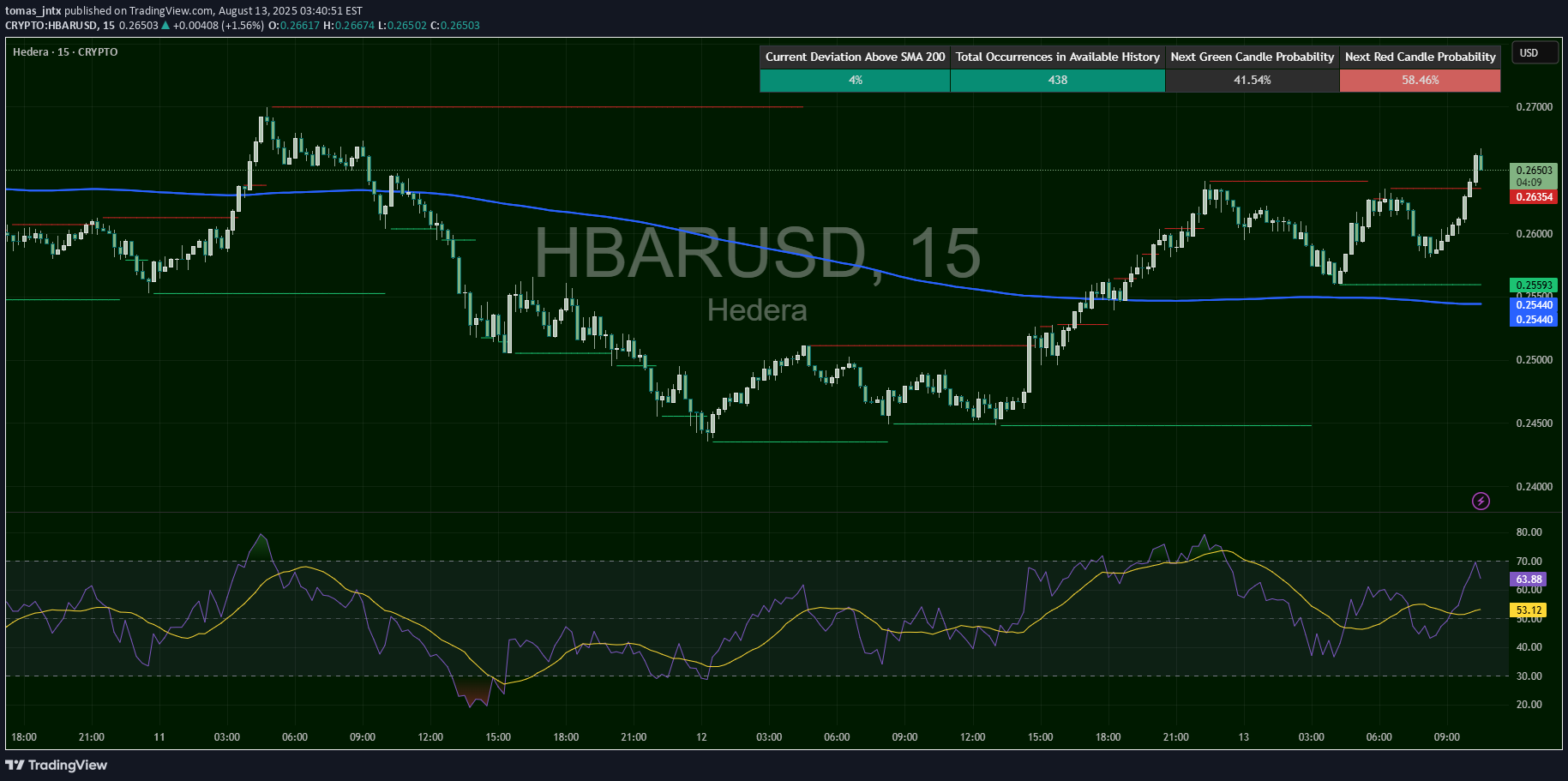Click the '11' date label on time axis
The height and width of the screenshot is (781, 1568).
click(x=159, y=737)
